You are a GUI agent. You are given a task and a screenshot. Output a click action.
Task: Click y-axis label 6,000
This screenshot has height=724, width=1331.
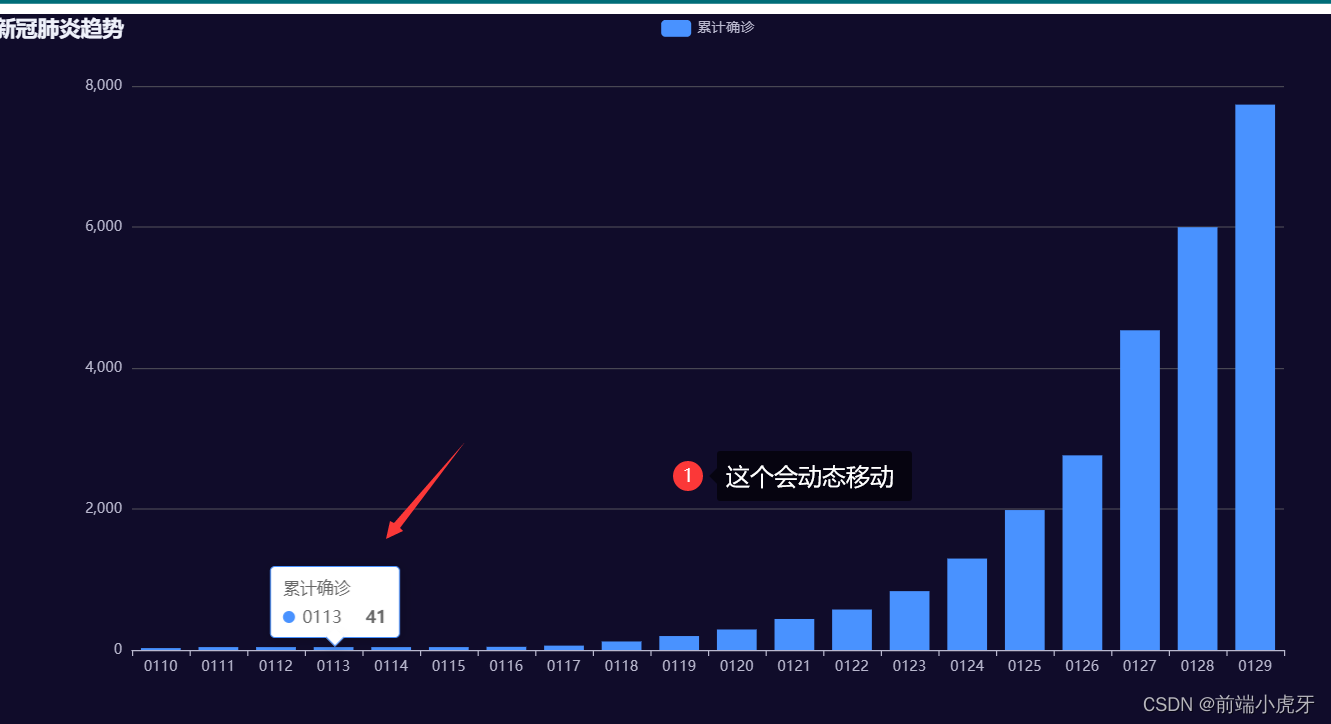104,227
